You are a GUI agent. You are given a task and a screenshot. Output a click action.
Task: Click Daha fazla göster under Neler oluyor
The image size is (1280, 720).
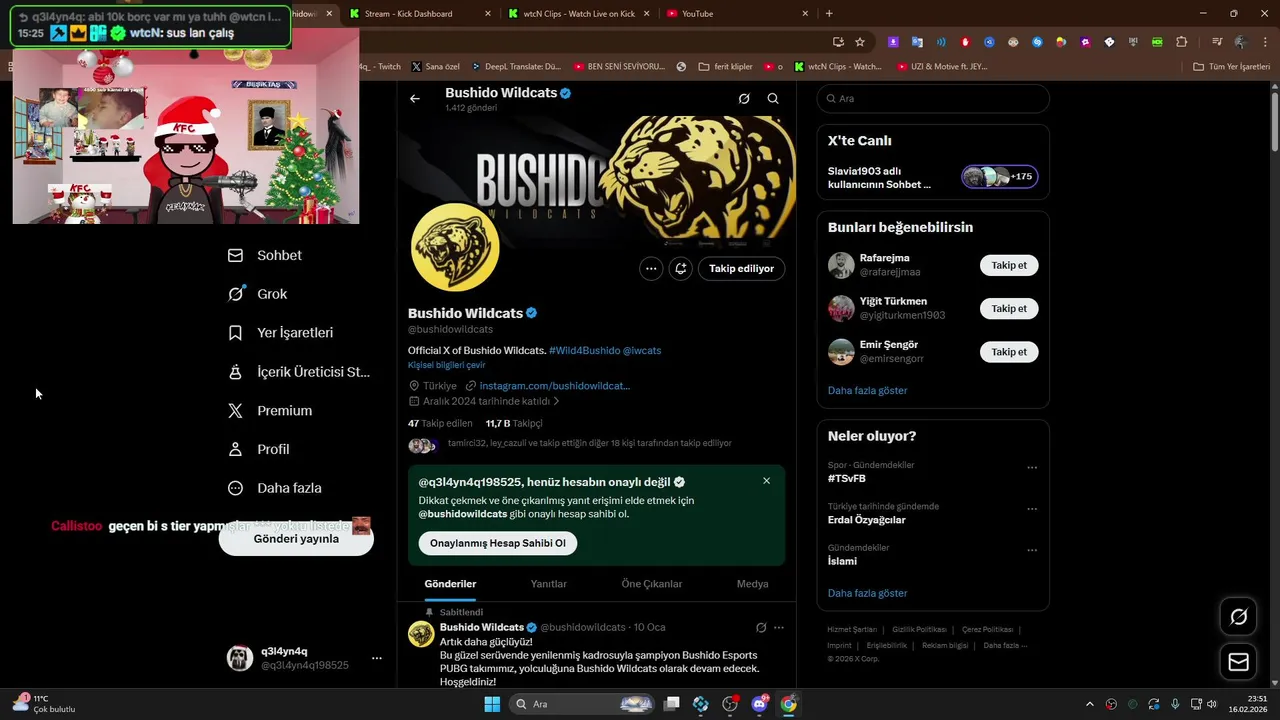click(x=867, y=593)
